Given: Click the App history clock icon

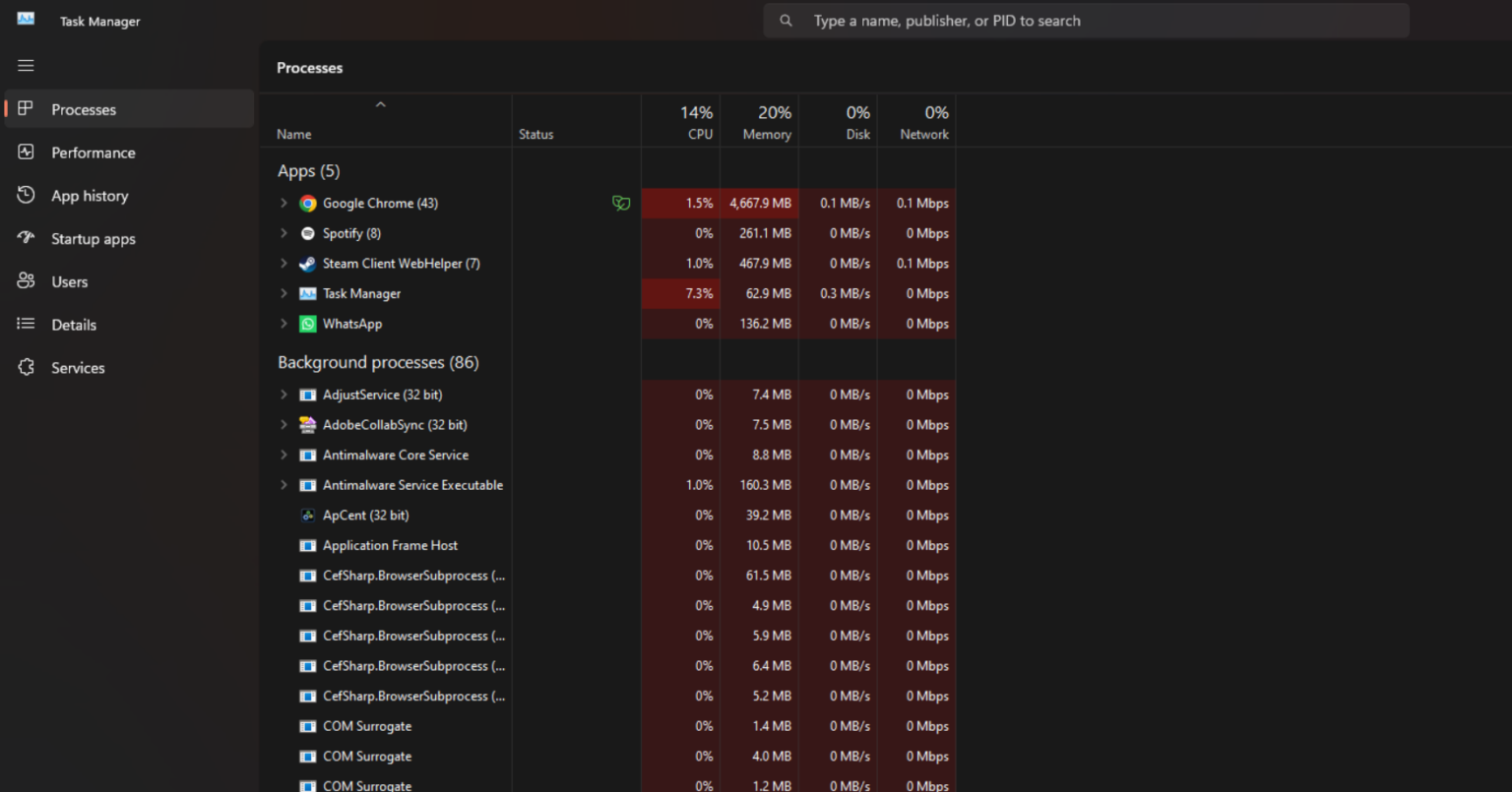Looking at the screenshot, I should [x=26, y=195].
